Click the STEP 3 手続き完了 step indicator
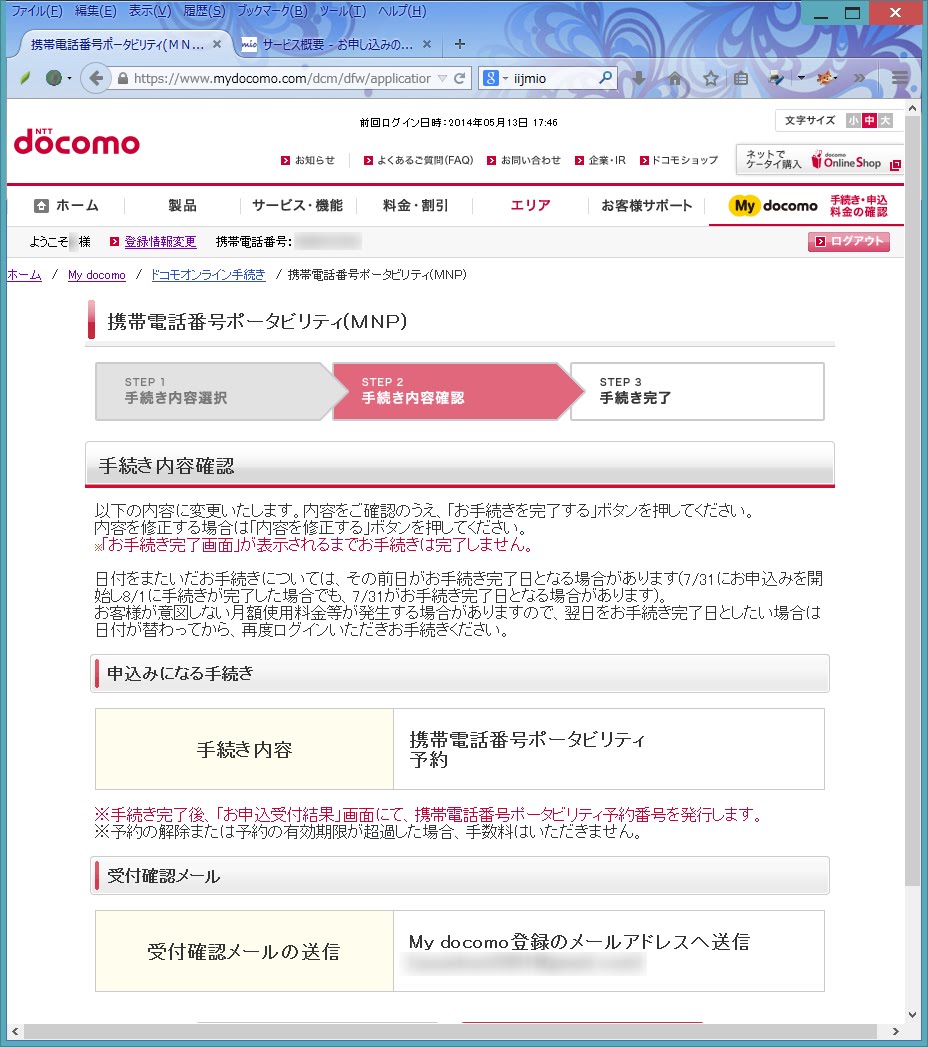The width and height of the screenshot is (928, 1047). (698, 391)
